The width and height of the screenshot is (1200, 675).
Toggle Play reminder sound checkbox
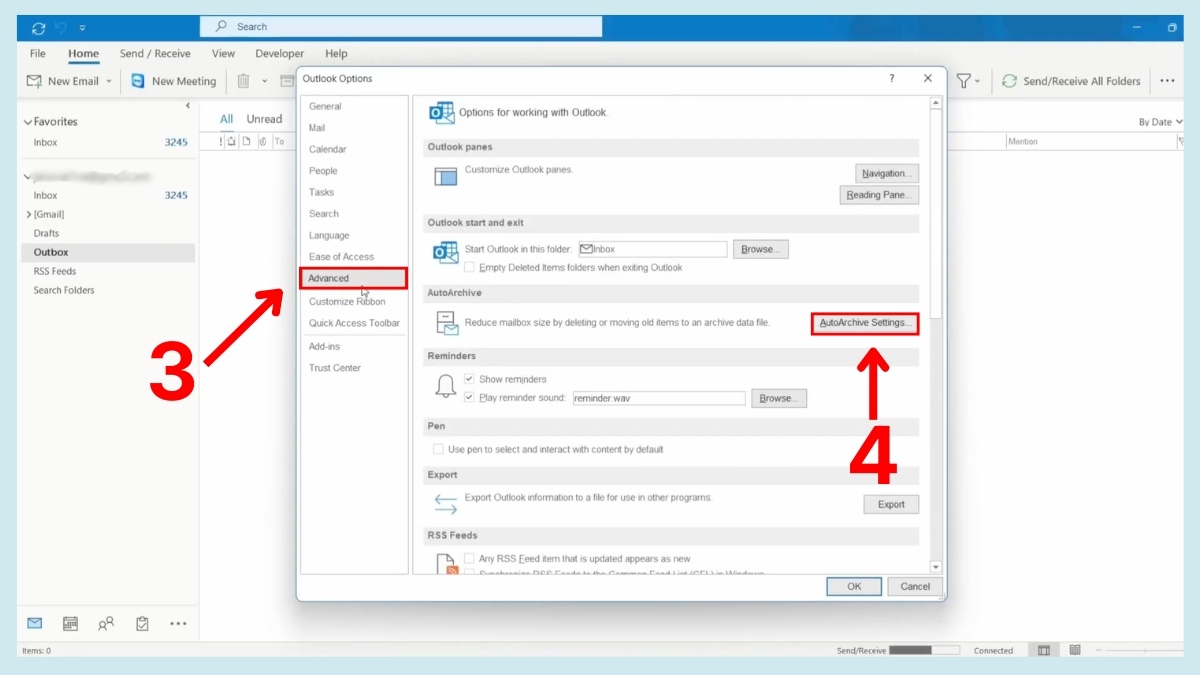(x=469, y=397)
